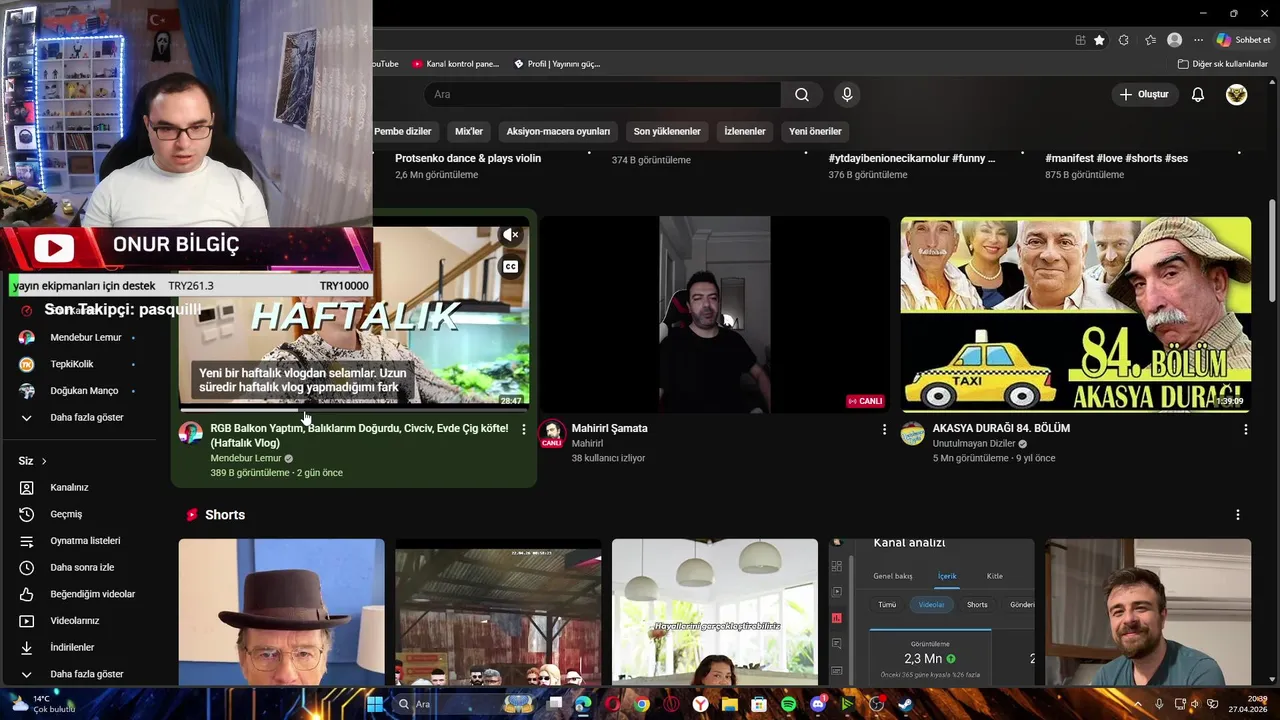Open the RGB Balkon Yaptım video title

click(359, 435)
